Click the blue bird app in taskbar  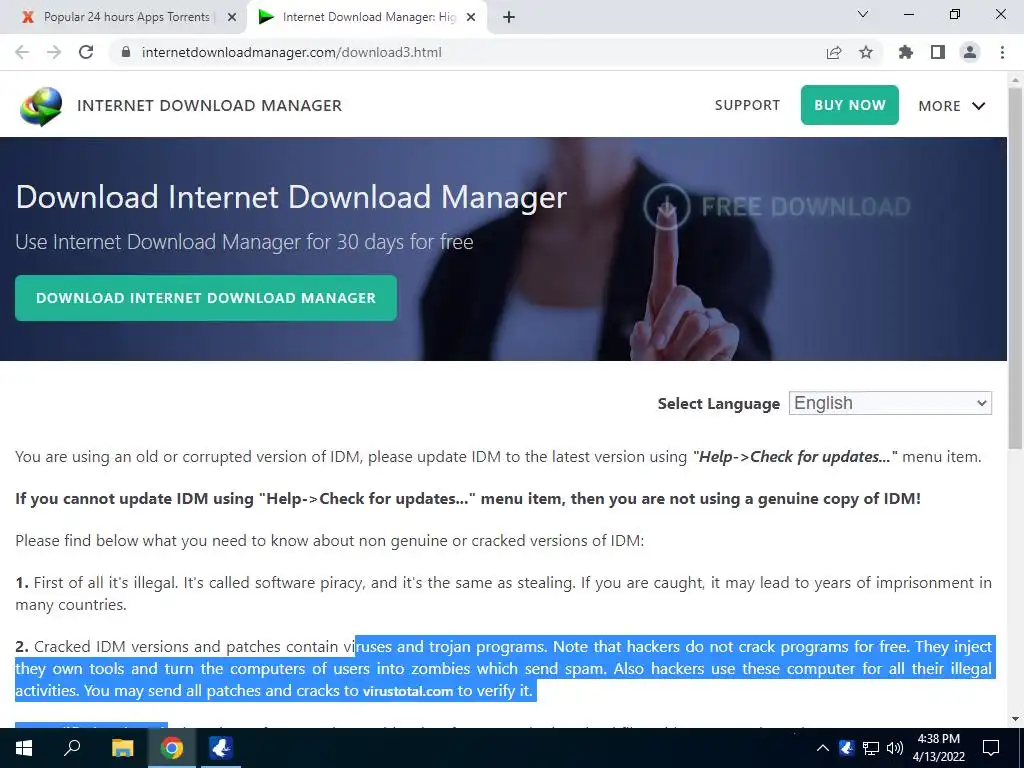tap(221, 748)
